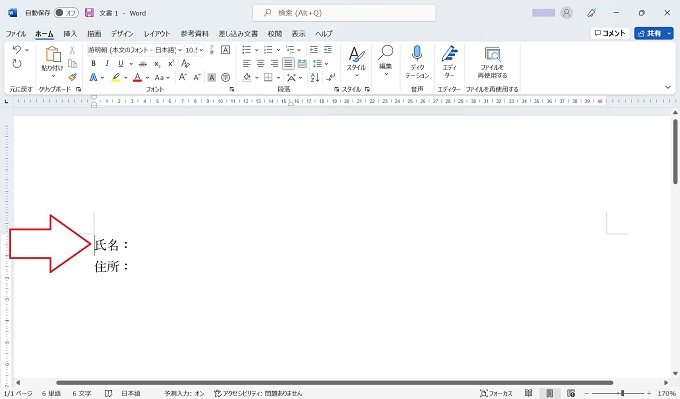Open the ファイル tab
Image resolution: width=680 pixels, height=399 pixels.
16,33
